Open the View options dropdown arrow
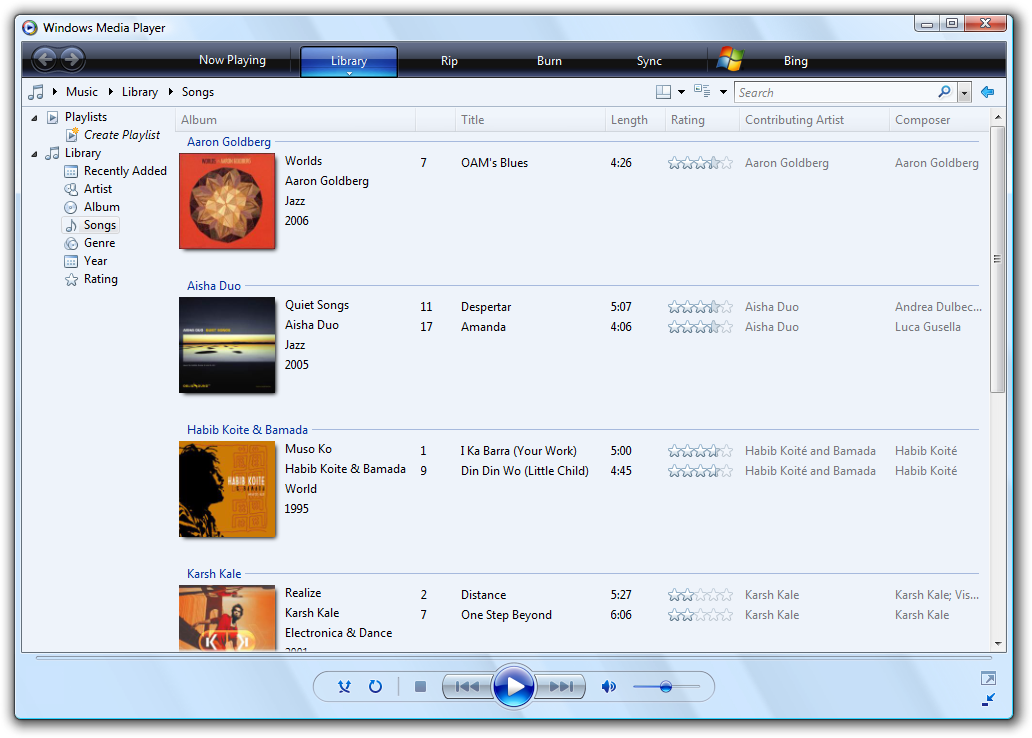The width and height of the screenshot is (1032, 738). (x=723, y=92)
